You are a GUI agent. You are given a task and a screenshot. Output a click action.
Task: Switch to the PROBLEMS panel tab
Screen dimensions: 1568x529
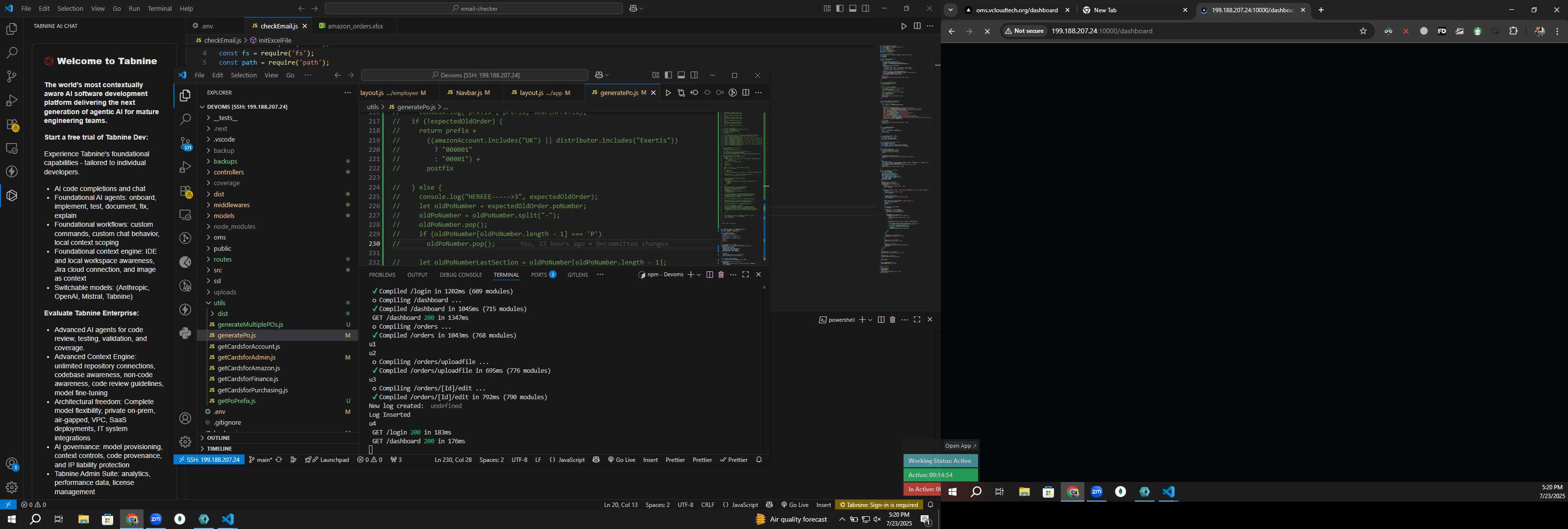click(x=382, y=275)
